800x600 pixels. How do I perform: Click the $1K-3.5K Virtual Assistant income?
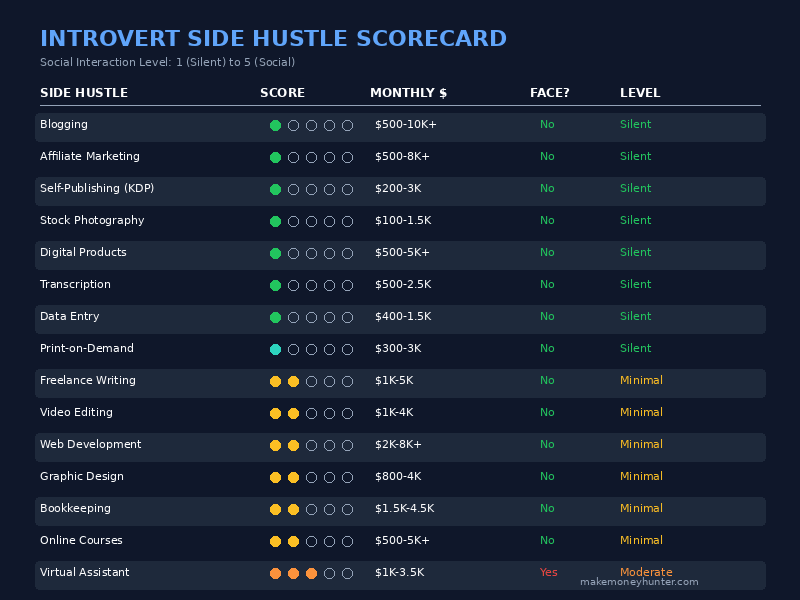pos(399,572)
